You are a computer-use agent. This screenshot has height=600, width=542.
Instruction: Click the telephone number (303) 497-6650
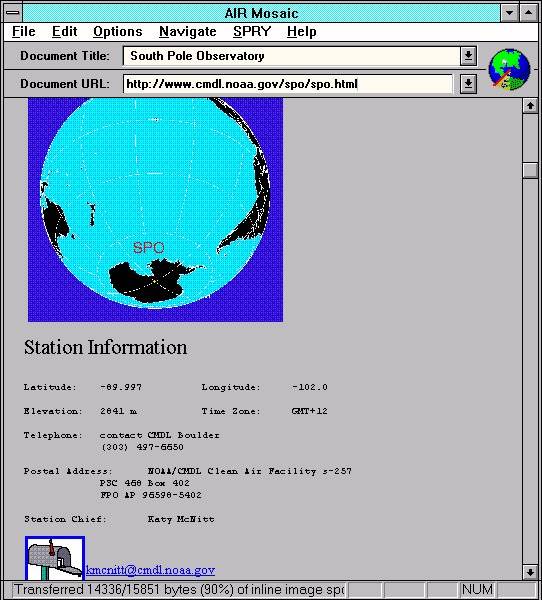142,447
